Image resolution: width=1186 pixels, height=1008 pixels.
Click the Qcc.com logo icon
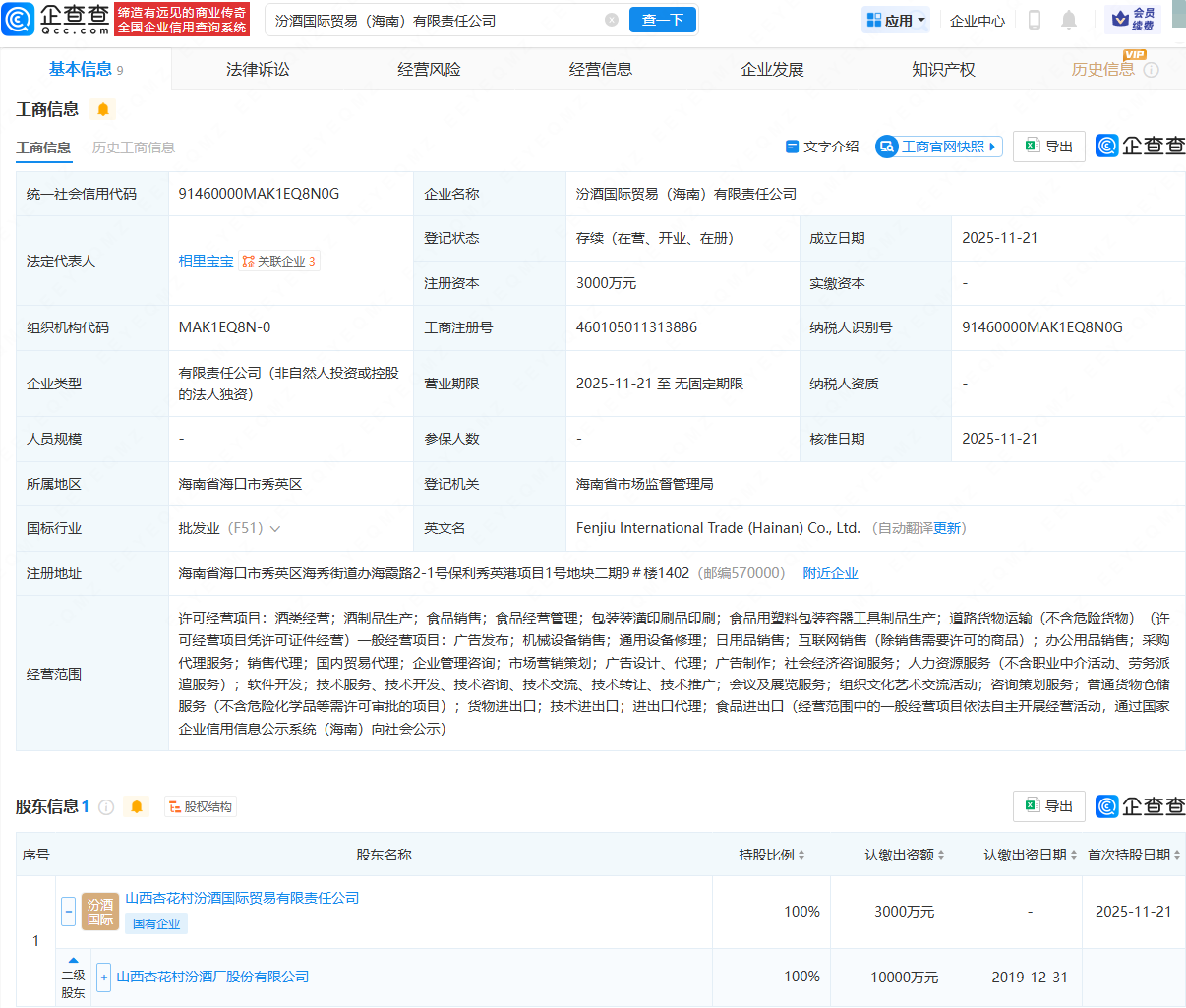19,20
